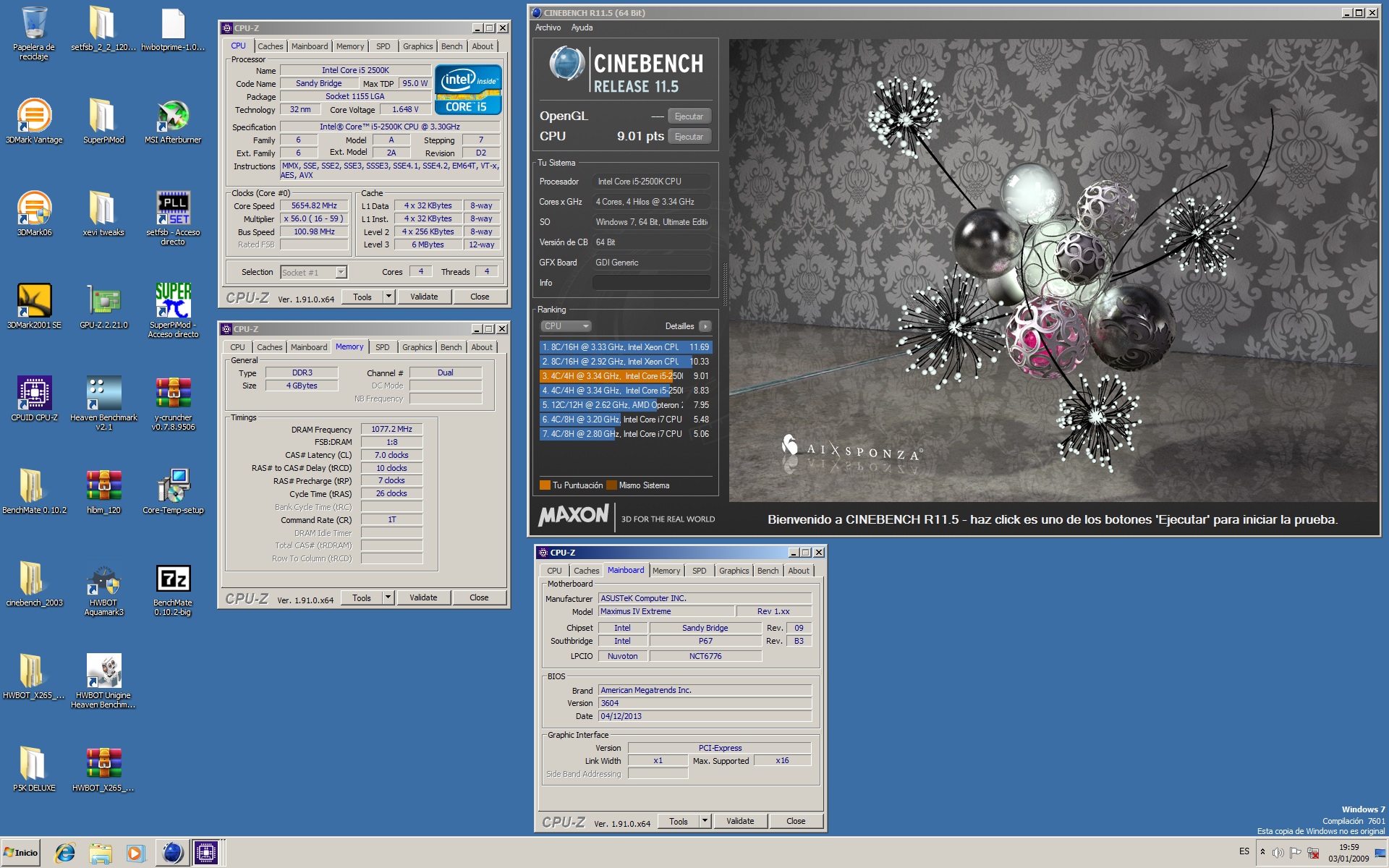The width and height of the screenshot is (1389, 868).
Task: Expand the Detalles arrow in Cinebench ranking
Action: [705, 326]
